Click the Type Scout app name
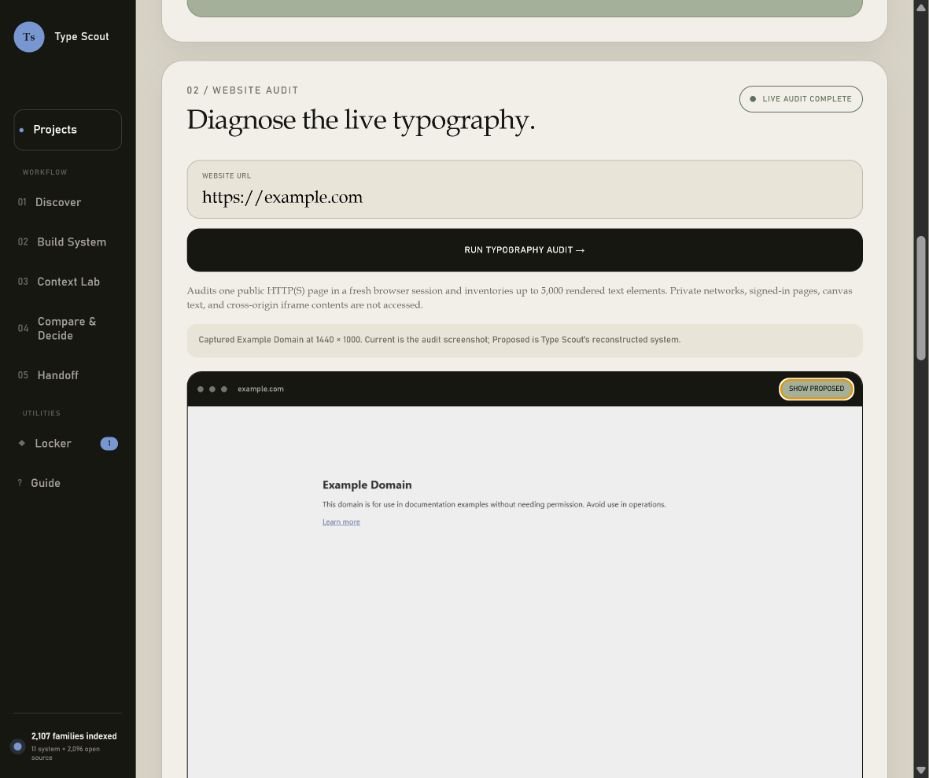Screen dimensions: 929x778 pos(82,37)
